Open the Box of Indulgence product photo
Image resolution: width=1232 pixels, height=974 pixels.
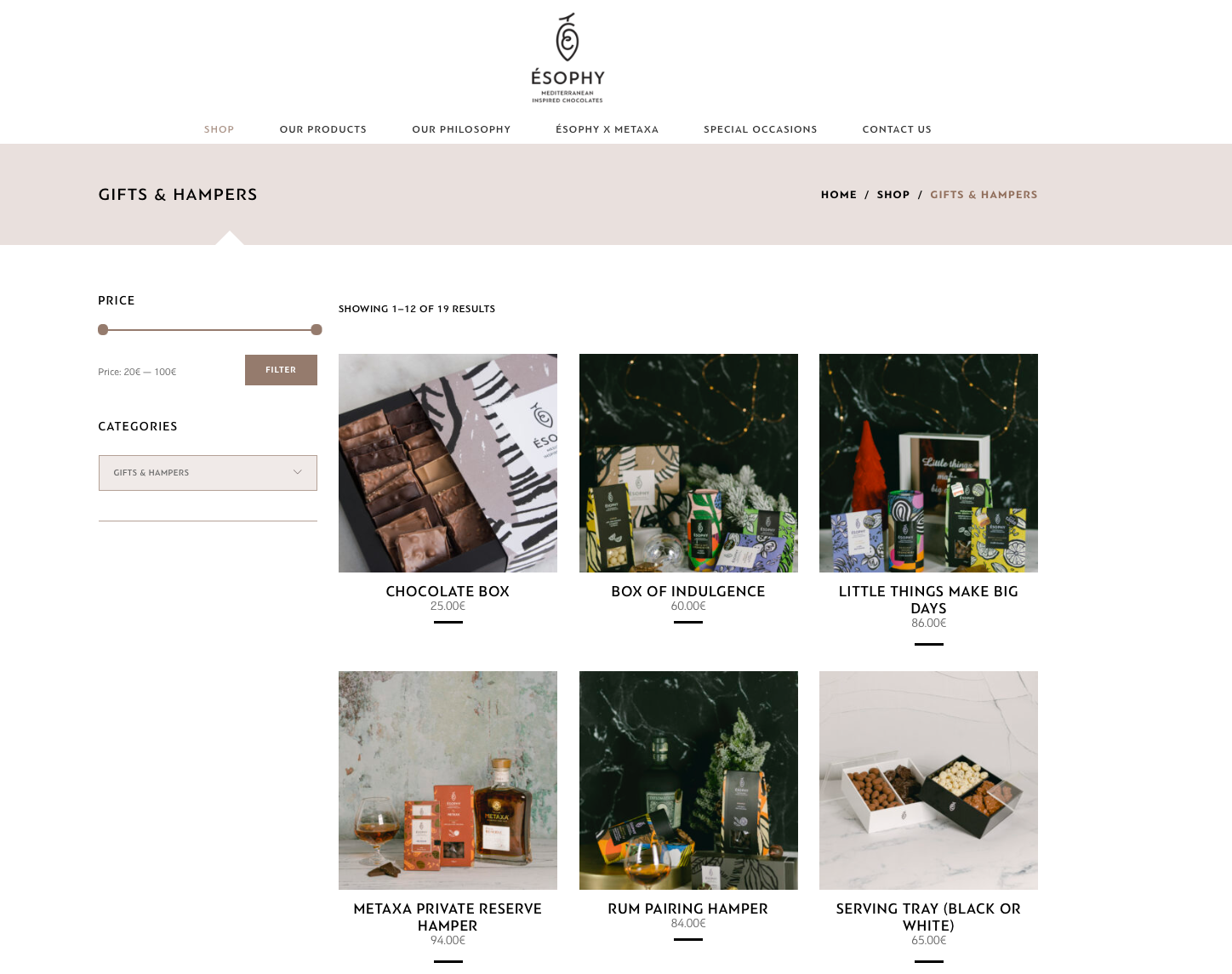(x=688, y=463)
